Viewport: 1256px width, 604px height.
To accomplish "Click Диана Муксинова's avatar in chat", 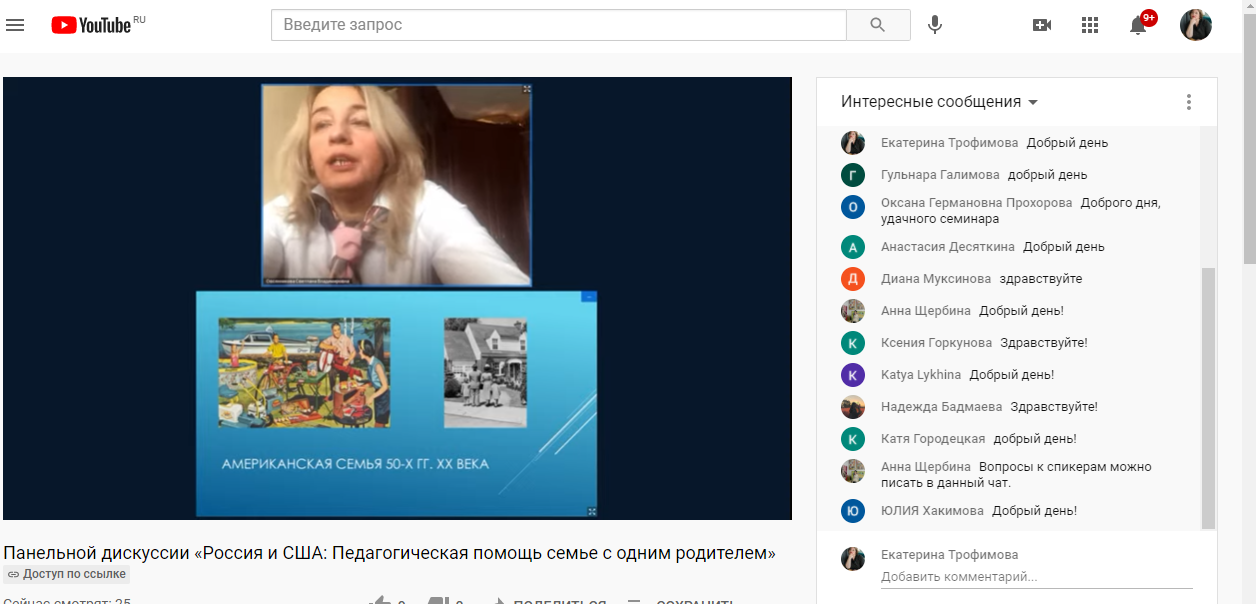I will (852, 279).
